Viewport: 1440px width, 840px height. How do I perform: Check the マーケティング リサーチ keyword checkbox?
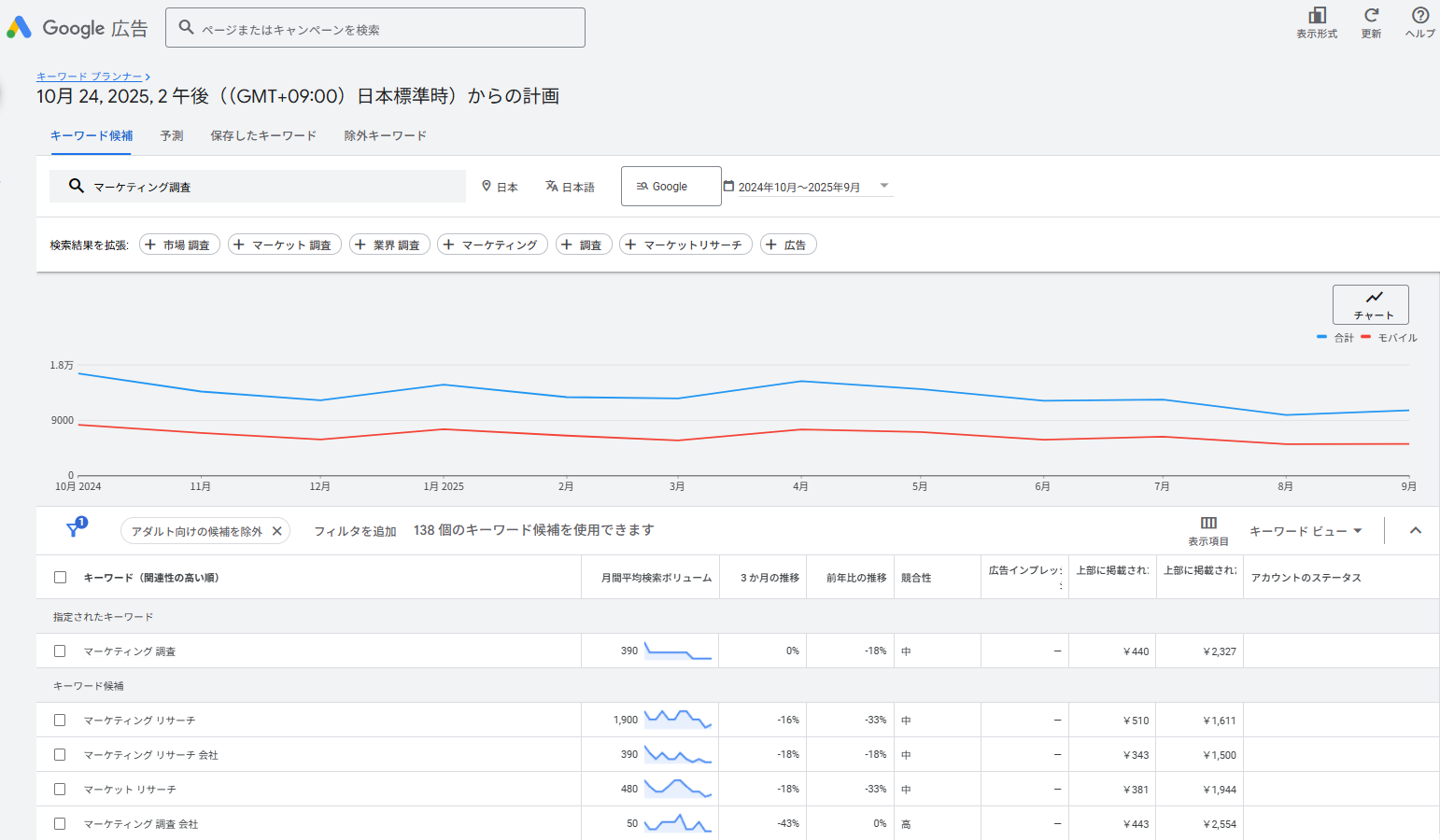[x=60, y=721]
